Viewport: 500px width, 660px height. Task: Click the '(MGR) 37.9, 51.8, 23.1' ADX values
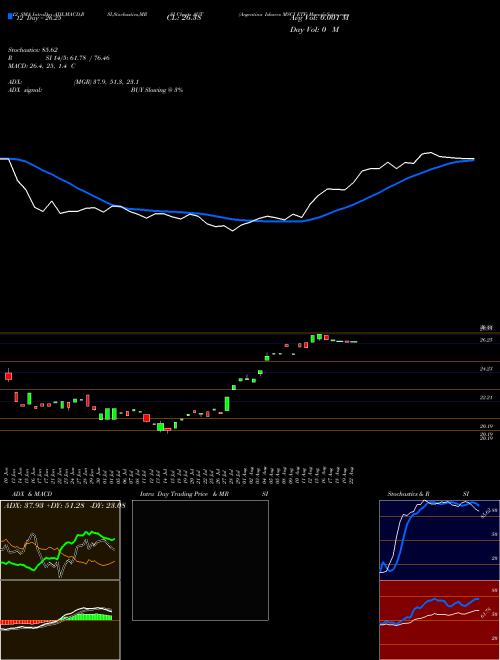tap(106, 82)
